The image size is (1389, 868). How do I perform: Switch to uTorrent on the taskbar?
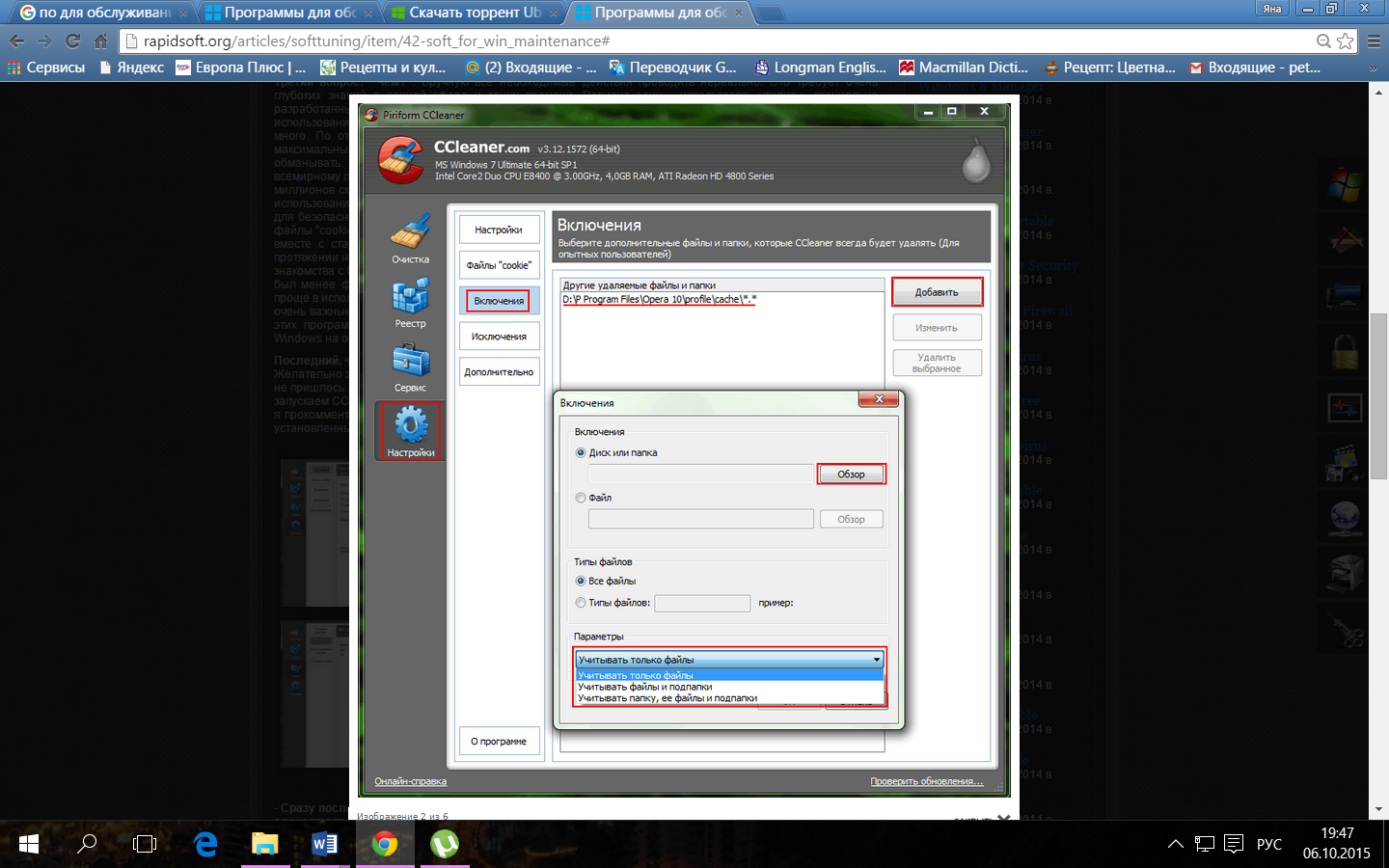click(445, 844)
